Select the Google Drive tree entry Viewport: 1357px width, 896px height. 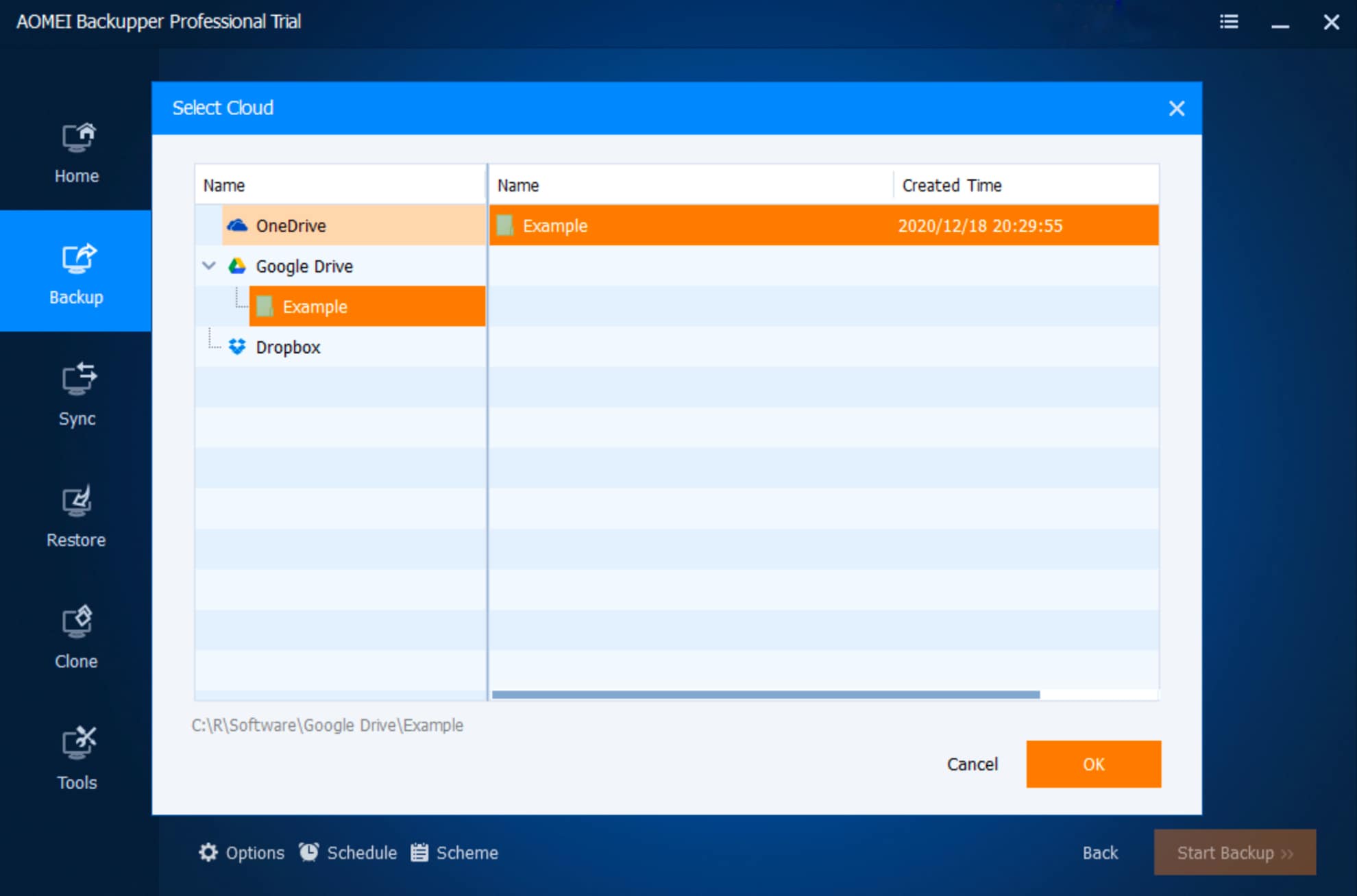304,266
